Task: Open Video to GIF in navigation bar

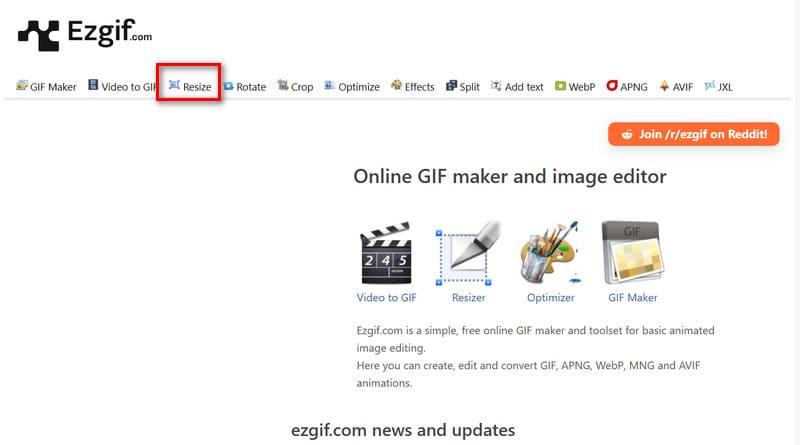Action: click(x=122, y=87)
